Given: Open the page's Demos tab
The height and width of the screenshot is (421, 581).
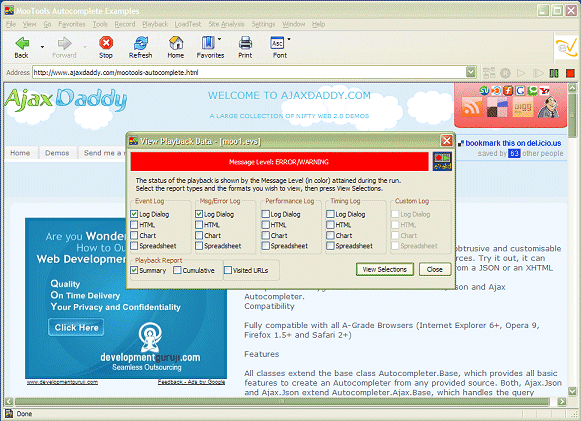Looking at the screenshot, I should 57,153.
